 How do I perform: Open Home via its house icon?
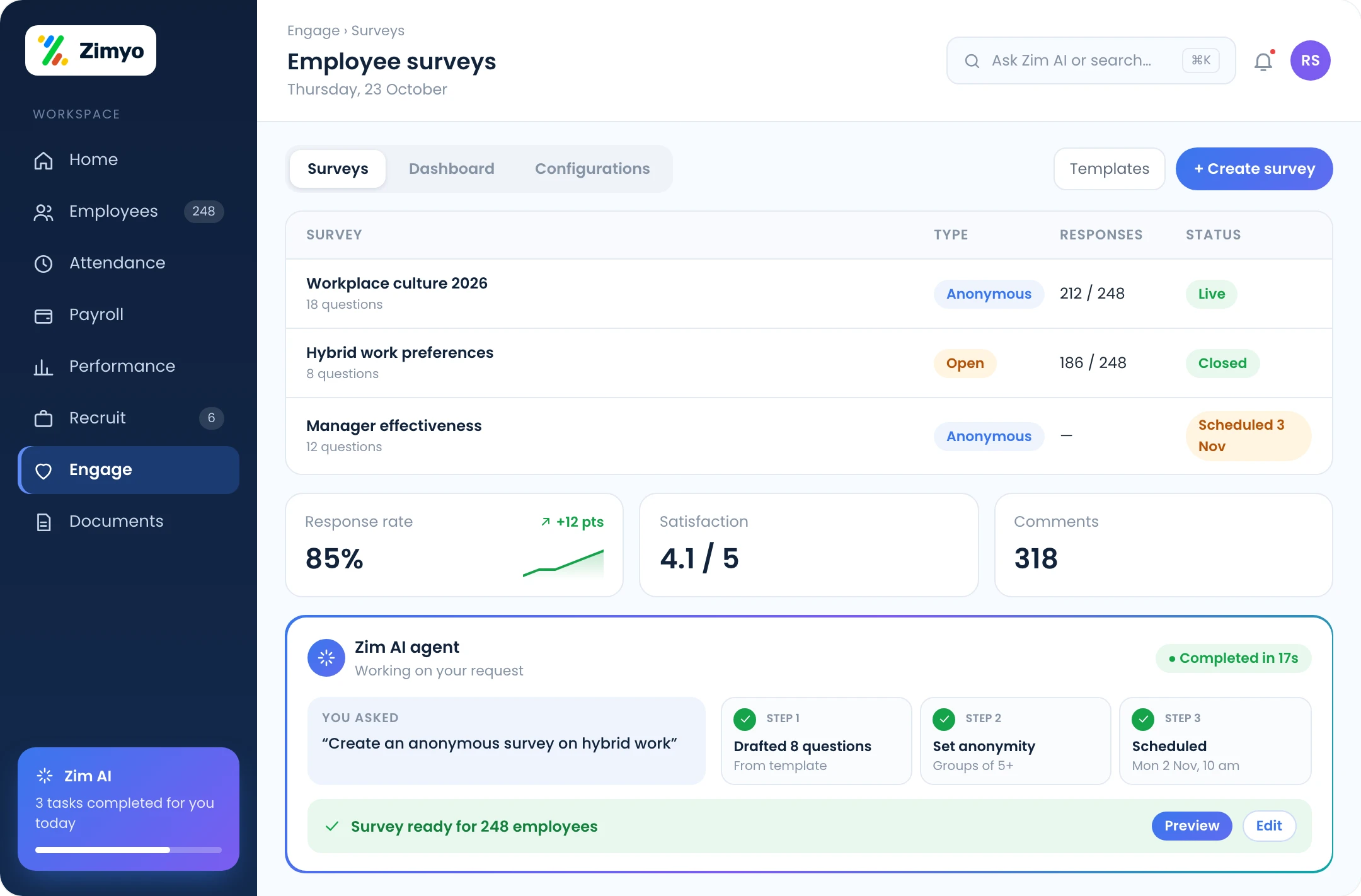click(43, 160)
